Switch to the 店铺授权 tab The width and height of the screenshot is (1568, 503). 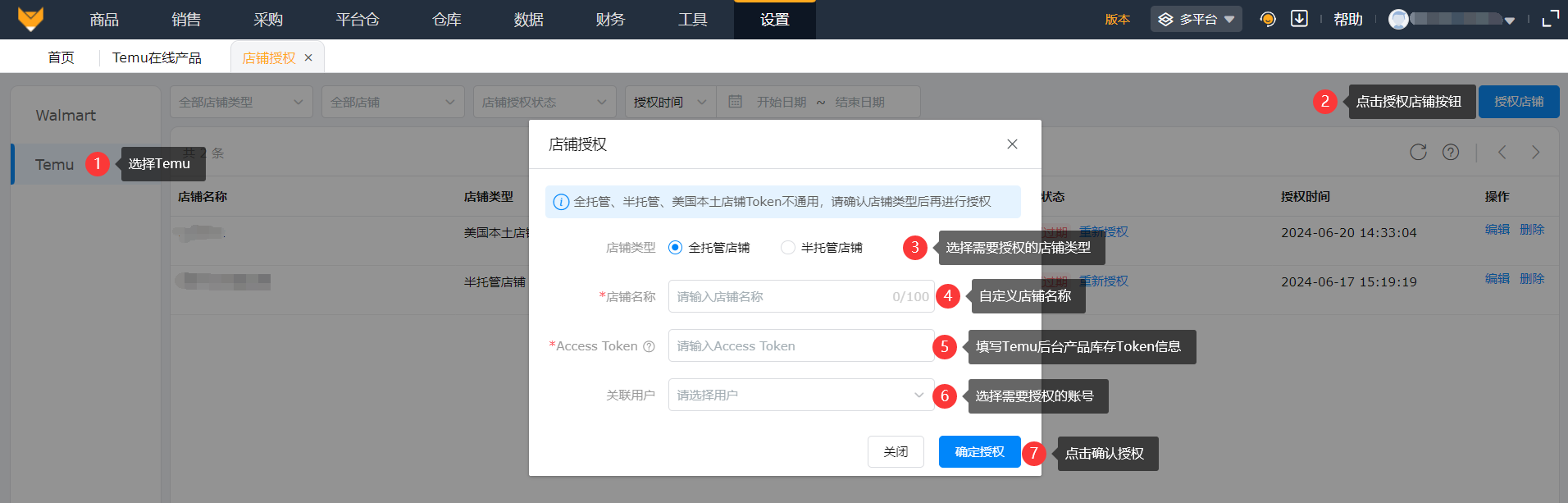point(269,57)
